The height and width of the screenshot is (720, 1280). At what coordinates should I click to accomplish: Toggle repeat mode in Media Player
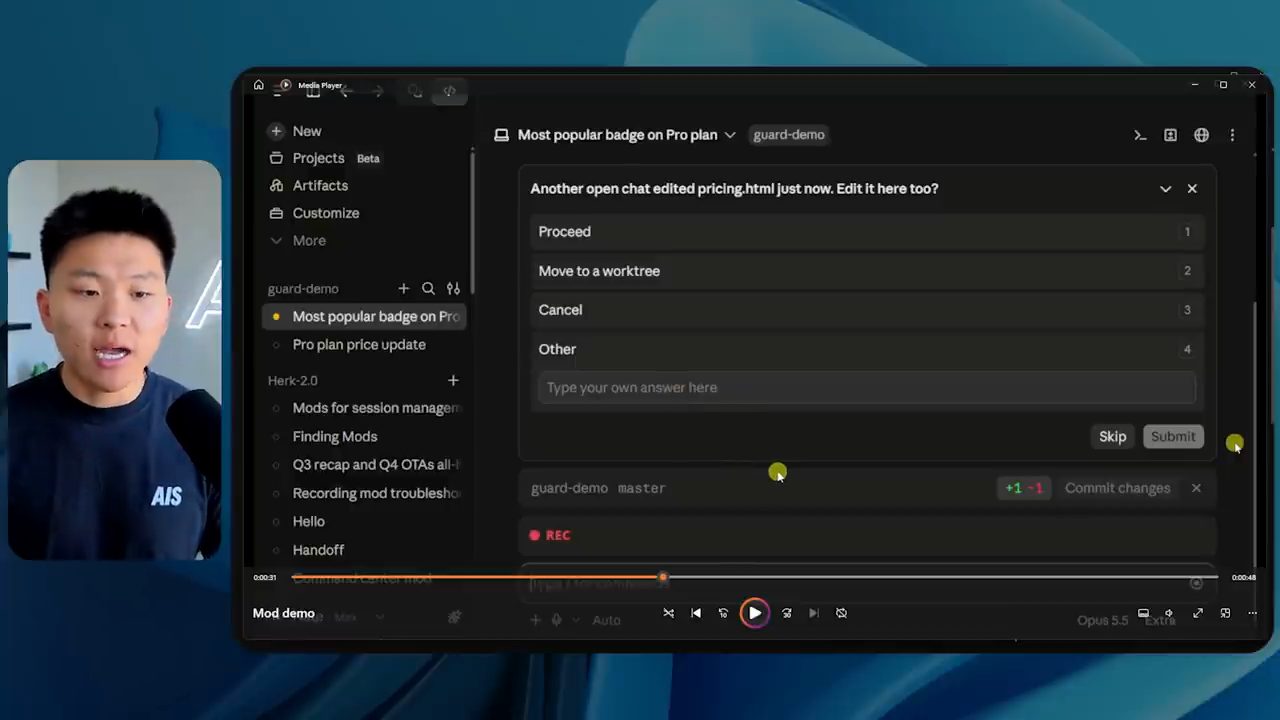[x=841, y=613]
